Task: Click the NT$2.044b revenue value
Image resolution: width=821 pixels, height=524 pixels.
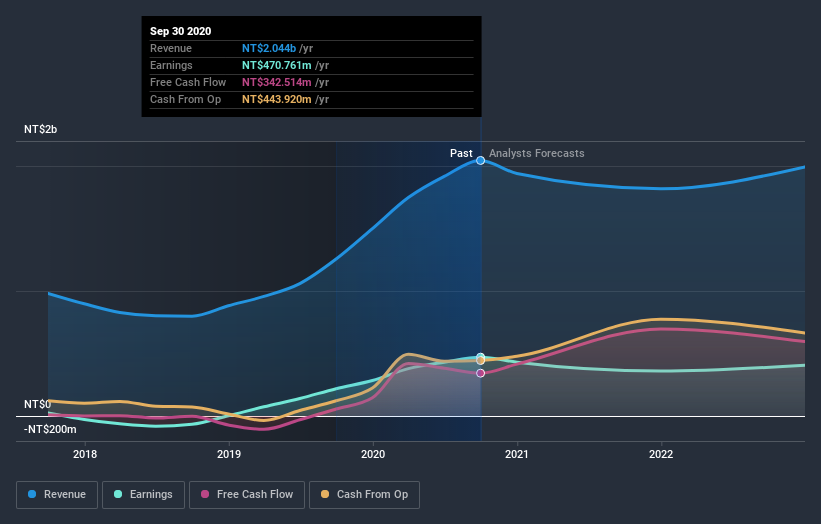Action: [269, 48]
